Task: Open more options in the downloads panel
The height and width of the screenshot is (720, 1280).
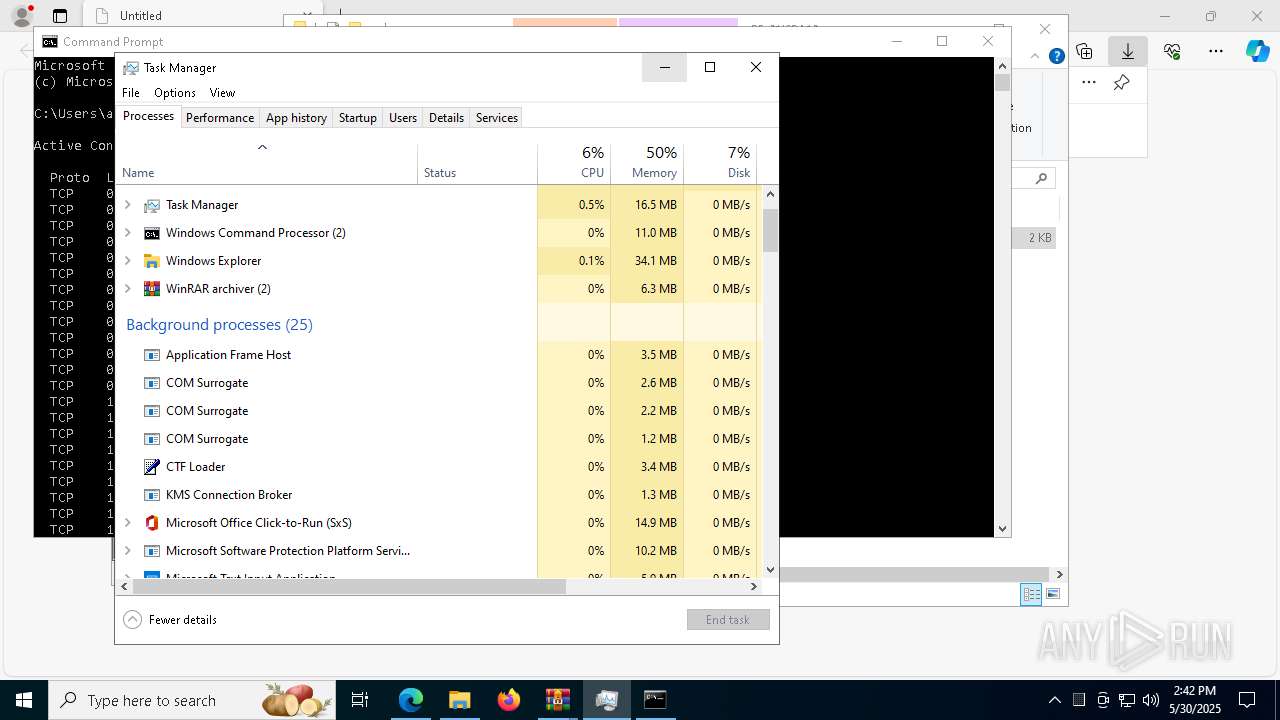Action: (1089, 82)
